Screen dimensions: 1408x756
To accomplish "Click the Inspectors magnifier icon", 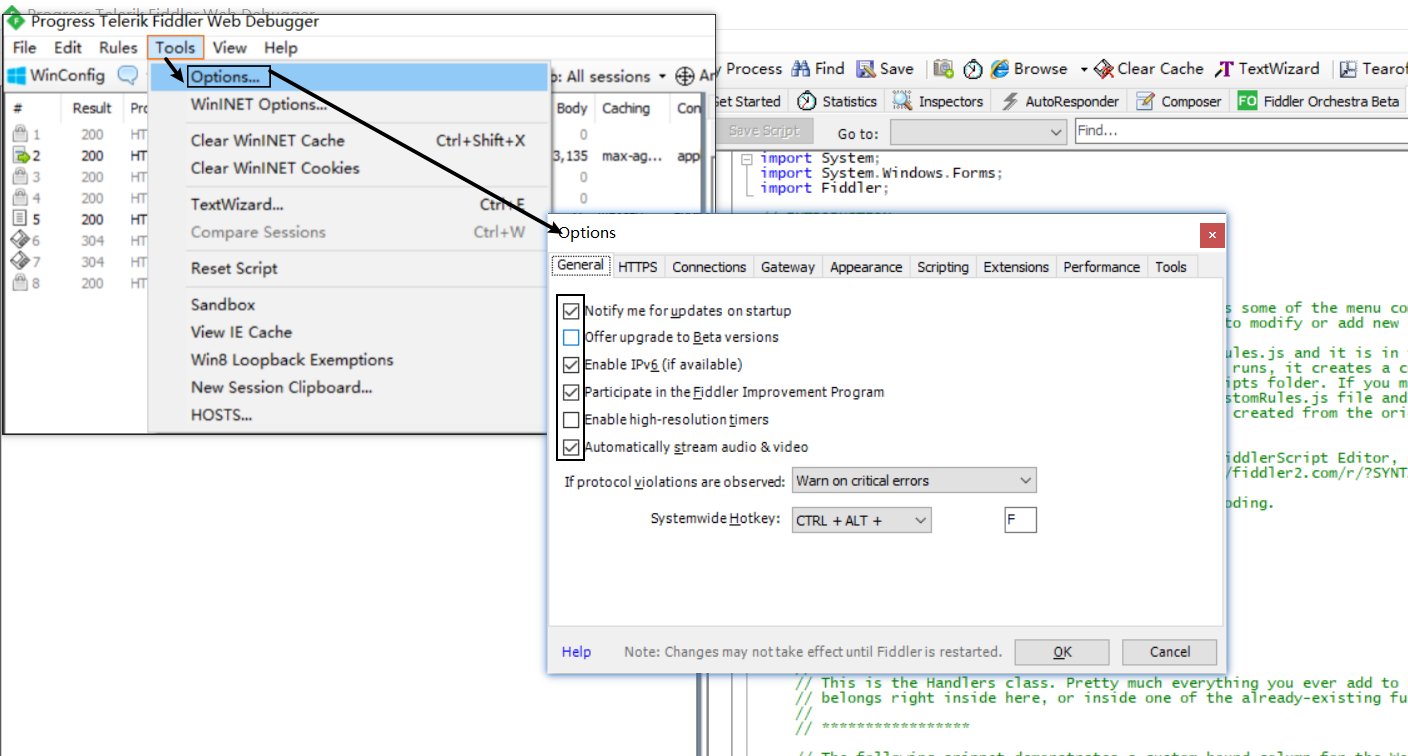I will (903, 101).
